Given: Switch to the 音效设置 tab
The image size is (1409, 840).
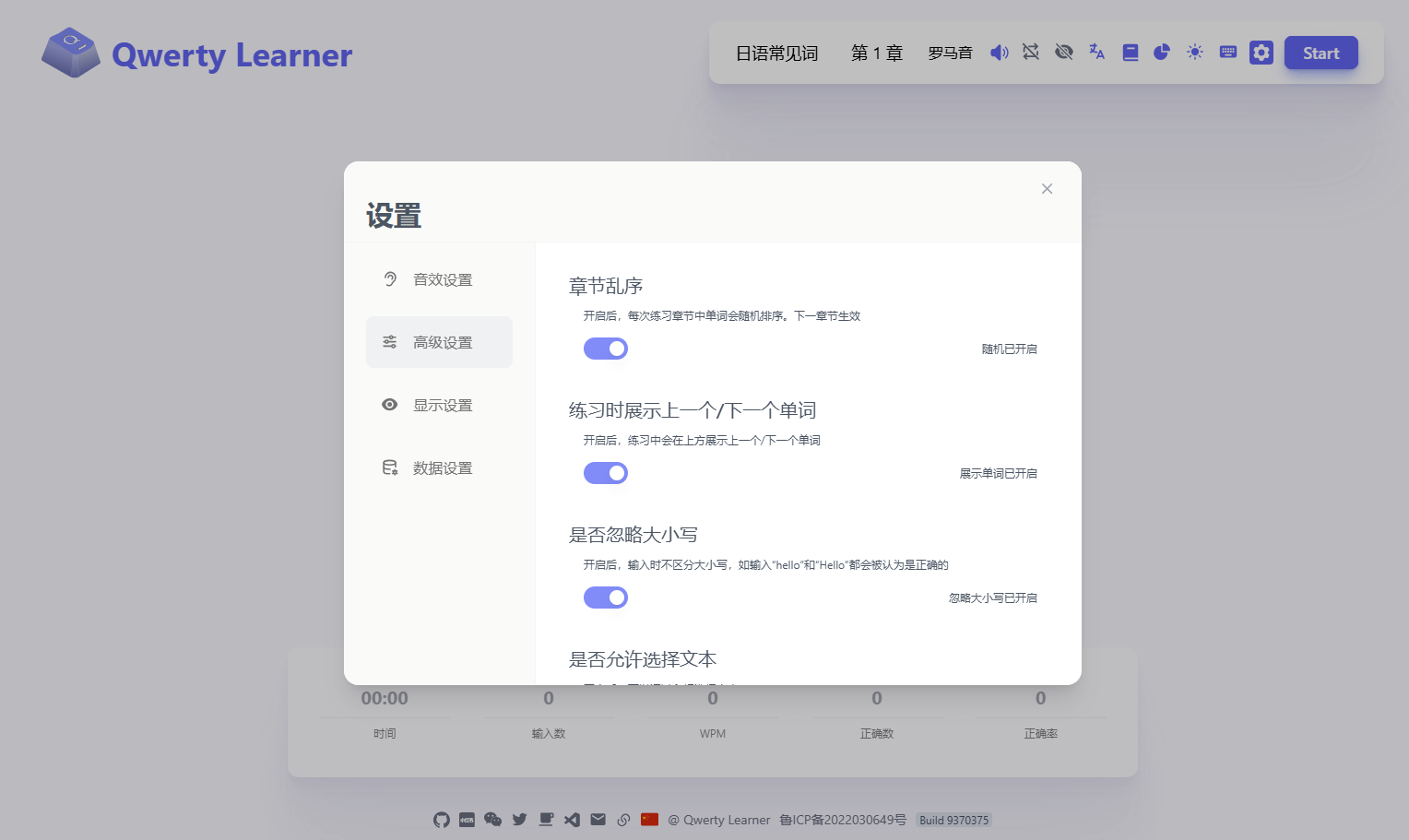Looking at the screenshot, I should point(440,279).
